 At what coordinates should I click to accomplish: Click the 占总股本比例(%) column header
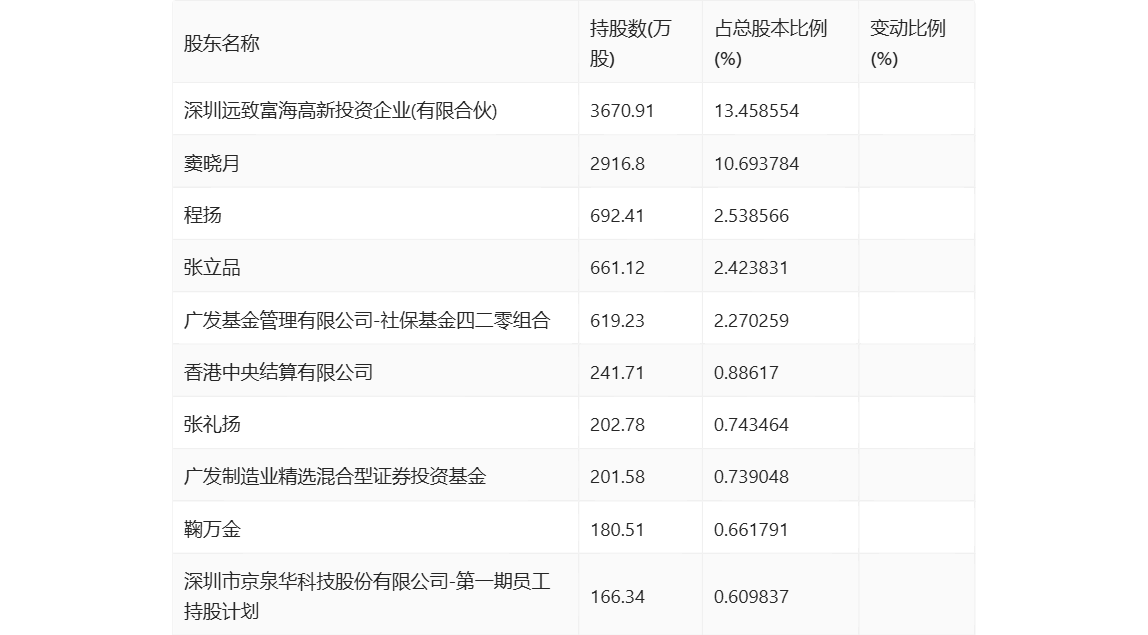click(x=770, y=43)
